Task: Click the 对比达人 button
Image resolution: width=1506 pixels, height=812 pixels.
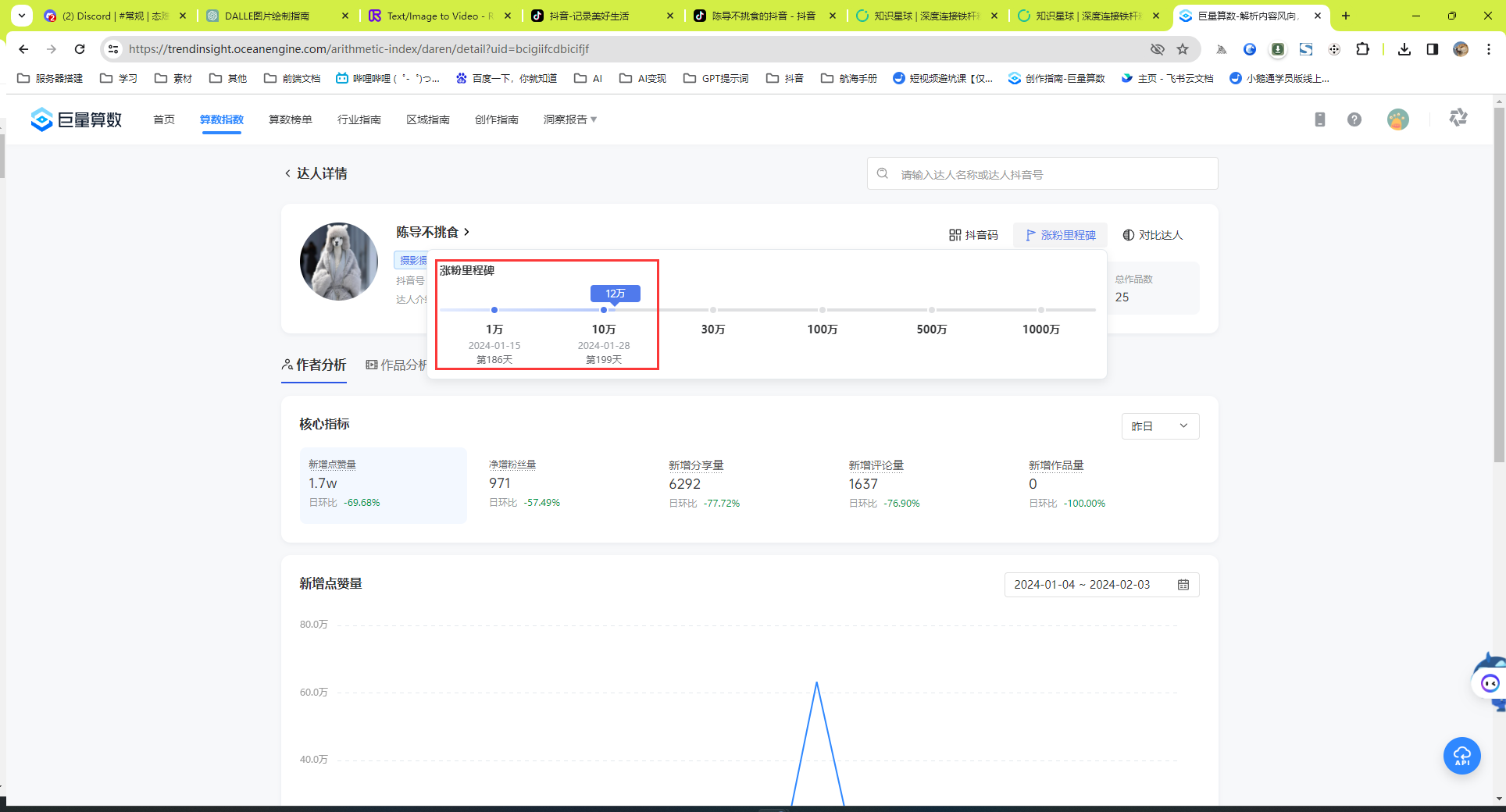Action: click(x=1153, y=235)
